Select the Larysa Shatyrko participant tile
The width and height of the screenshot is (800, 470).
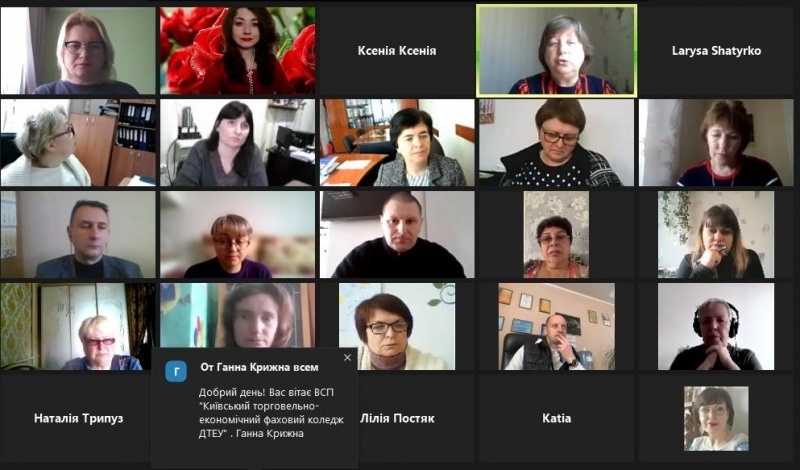(716, 51)
